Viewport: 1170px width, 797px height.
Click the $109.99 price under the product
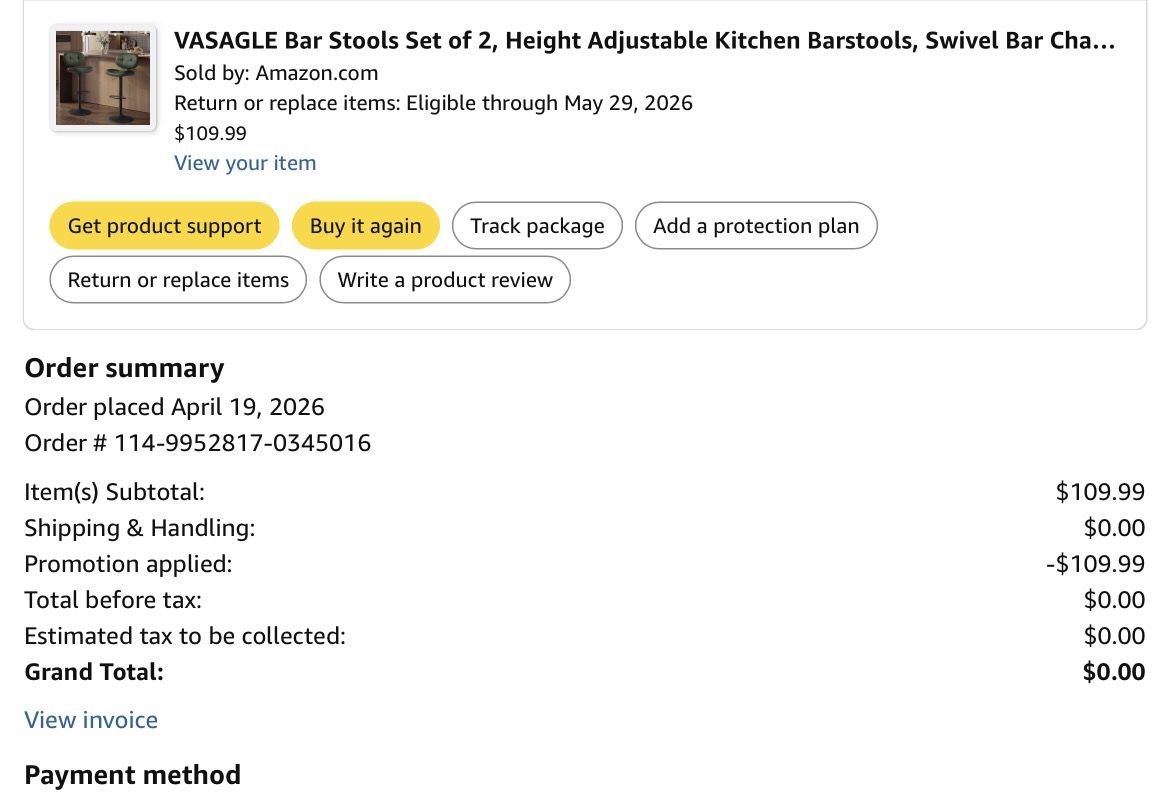[x=210, y=133]
